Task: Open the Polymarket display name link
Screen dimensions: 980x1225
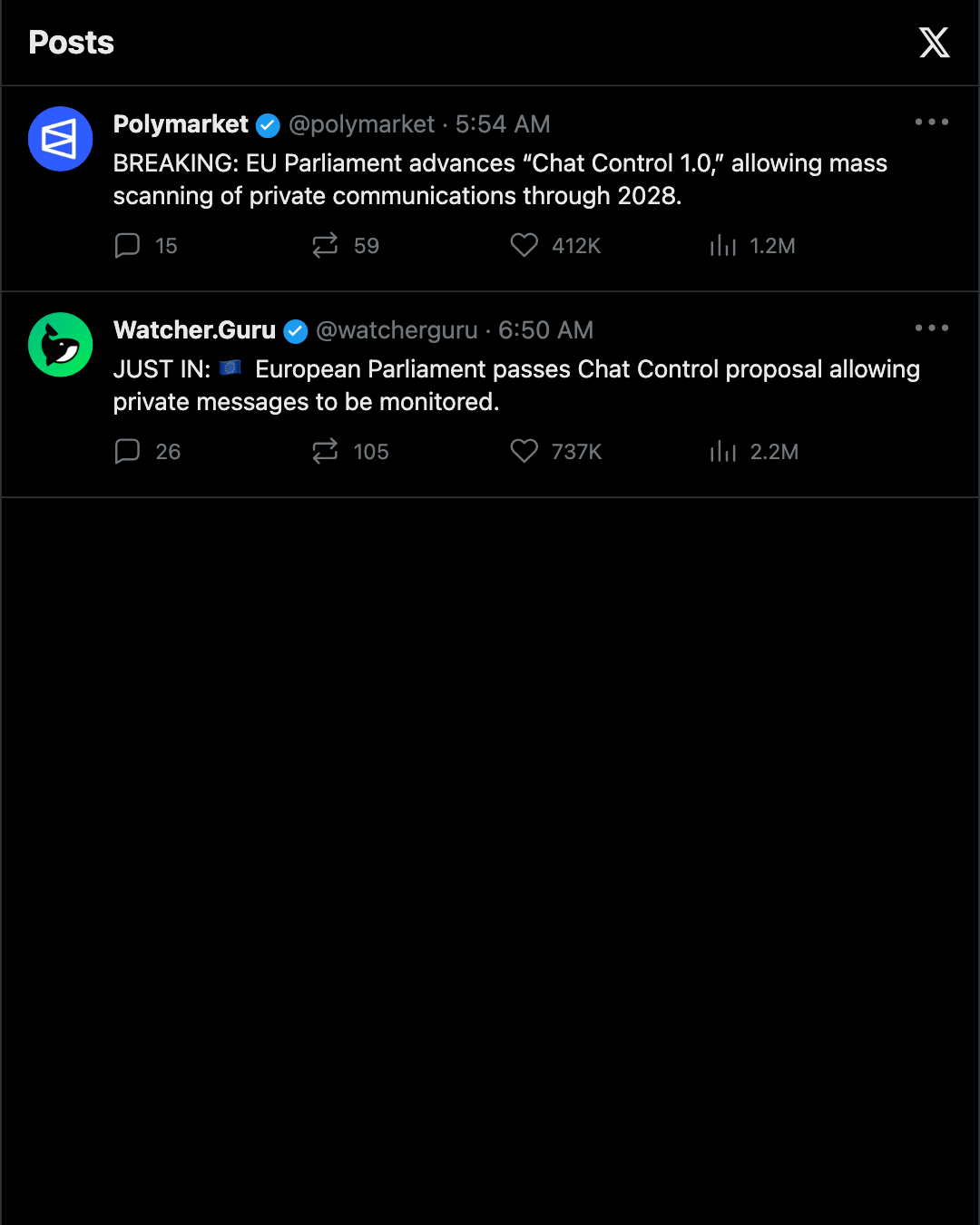Action: 181,124
